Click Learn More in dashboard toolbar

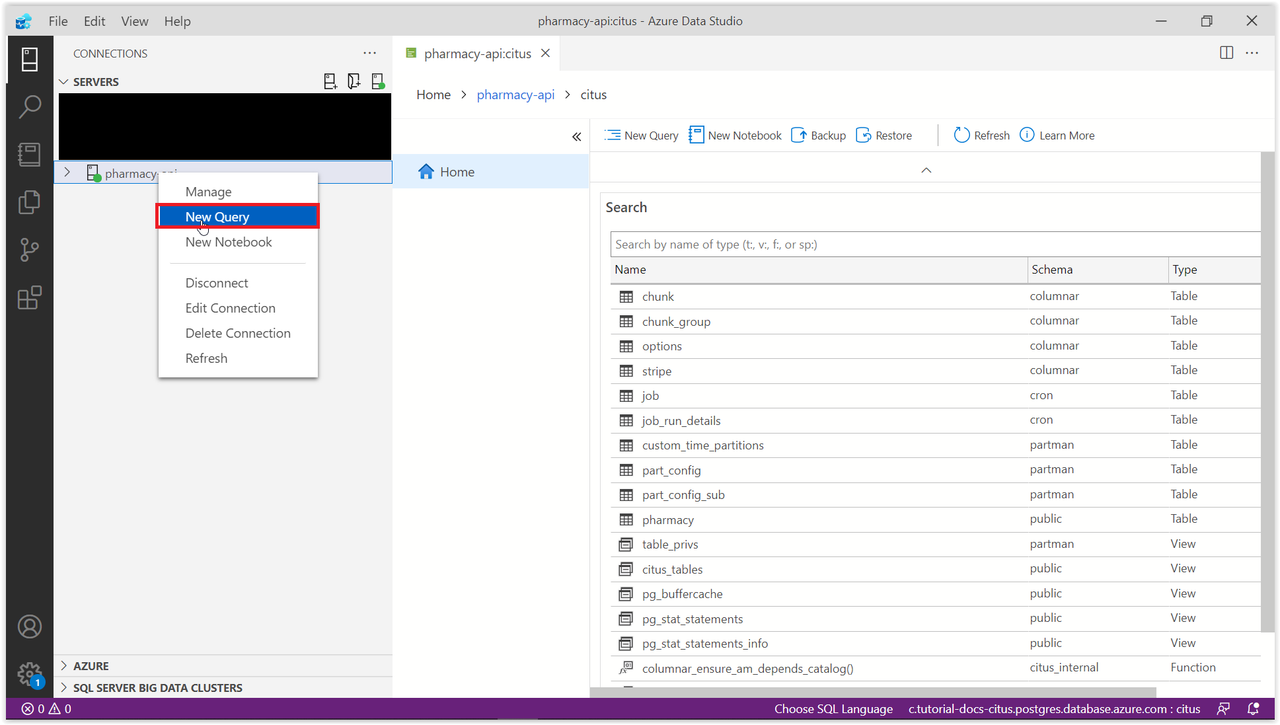point(1057,135)
